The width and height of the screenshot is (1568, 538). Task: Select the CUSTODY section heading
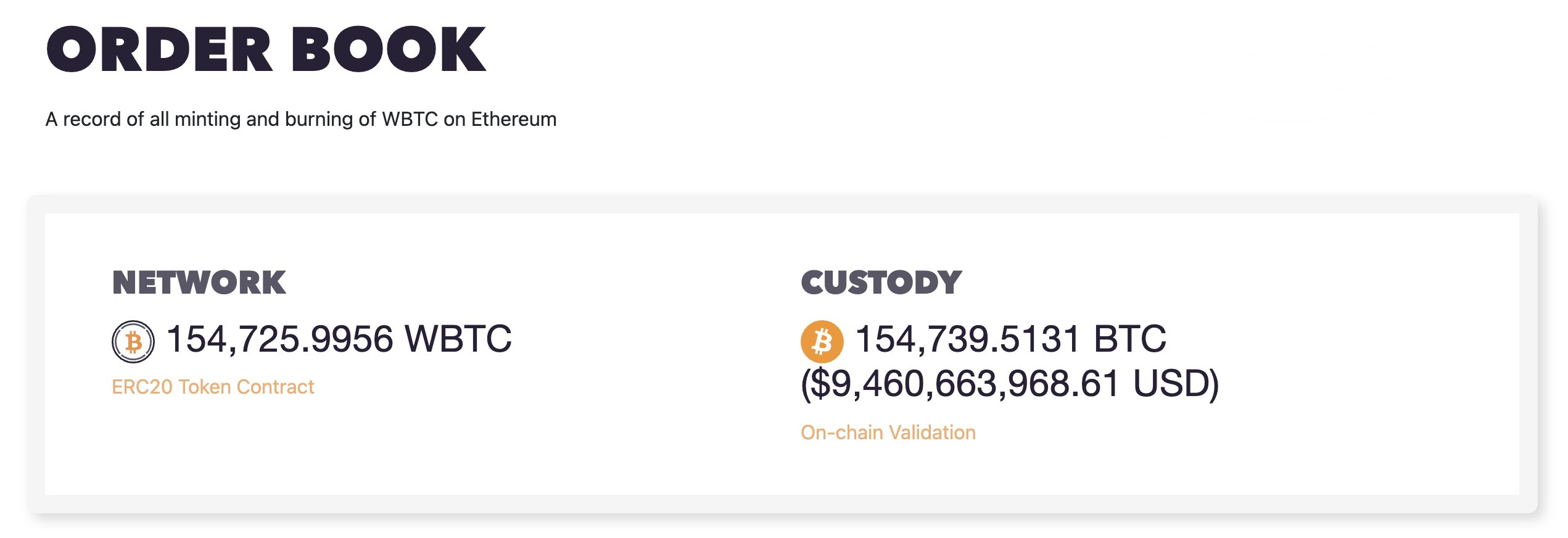[x=881, y=283]
